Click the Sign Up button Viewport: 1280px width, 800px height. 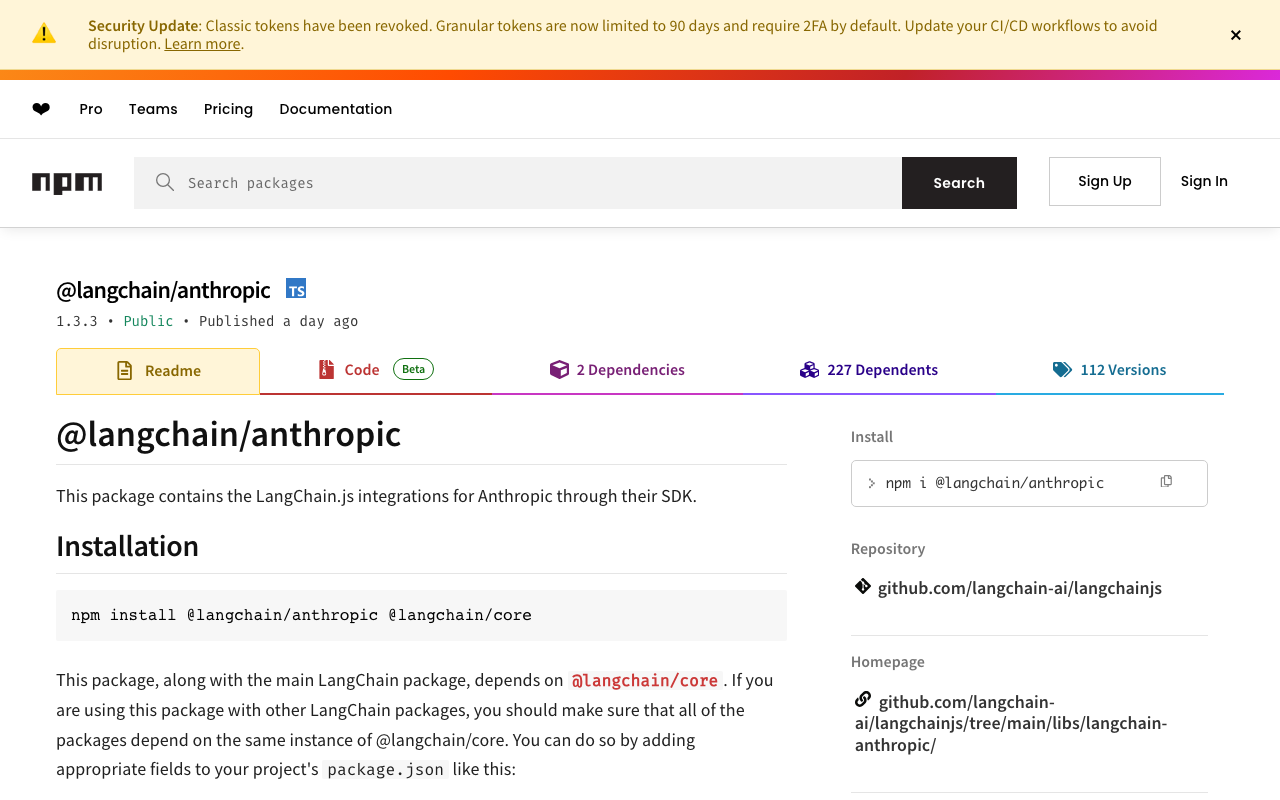[x=1105, y=181]
